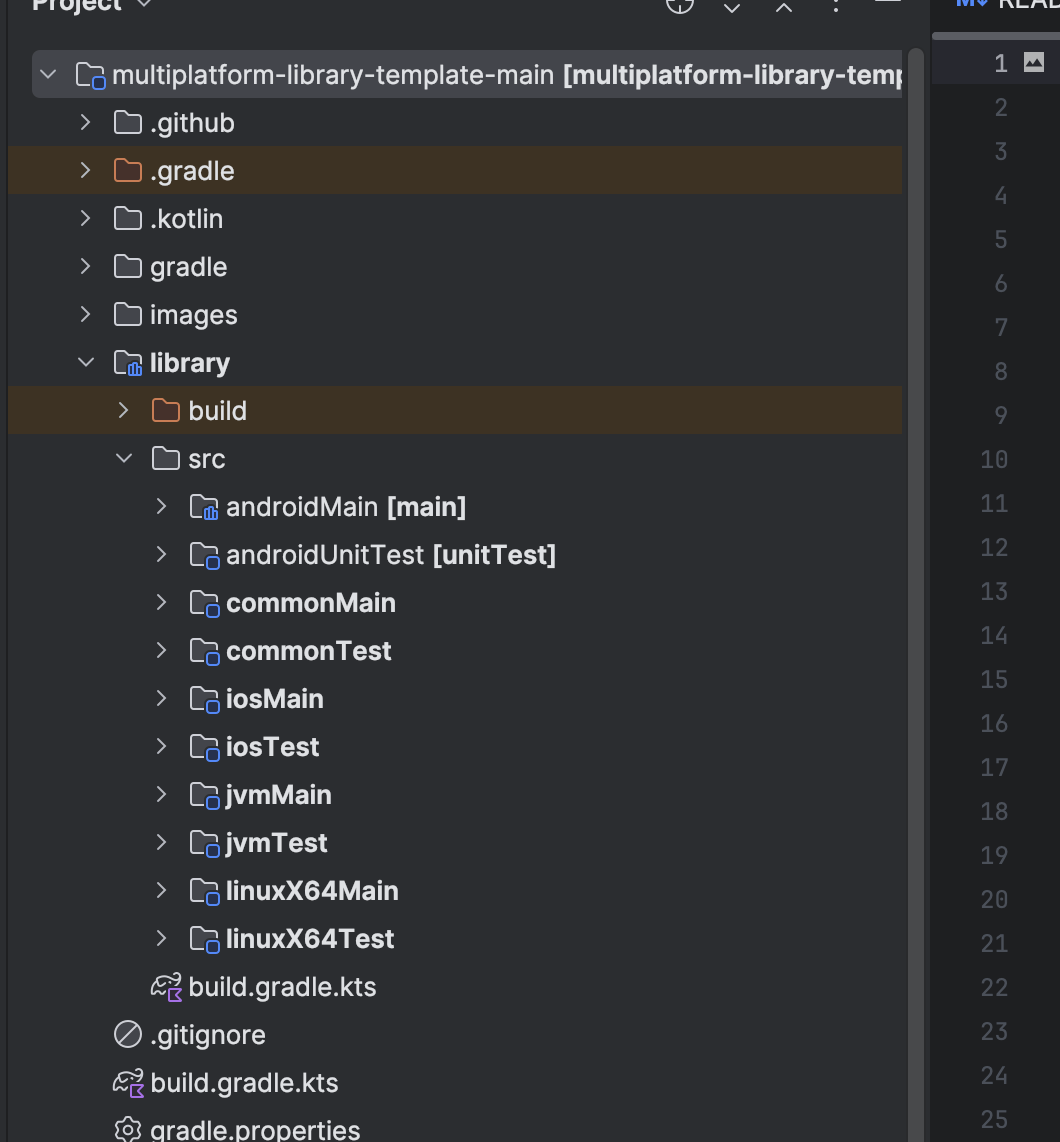Click the Gradle icon beside library's build.gradle.kts
This screenshot has width=1060, height=1142.
(164, 987)
